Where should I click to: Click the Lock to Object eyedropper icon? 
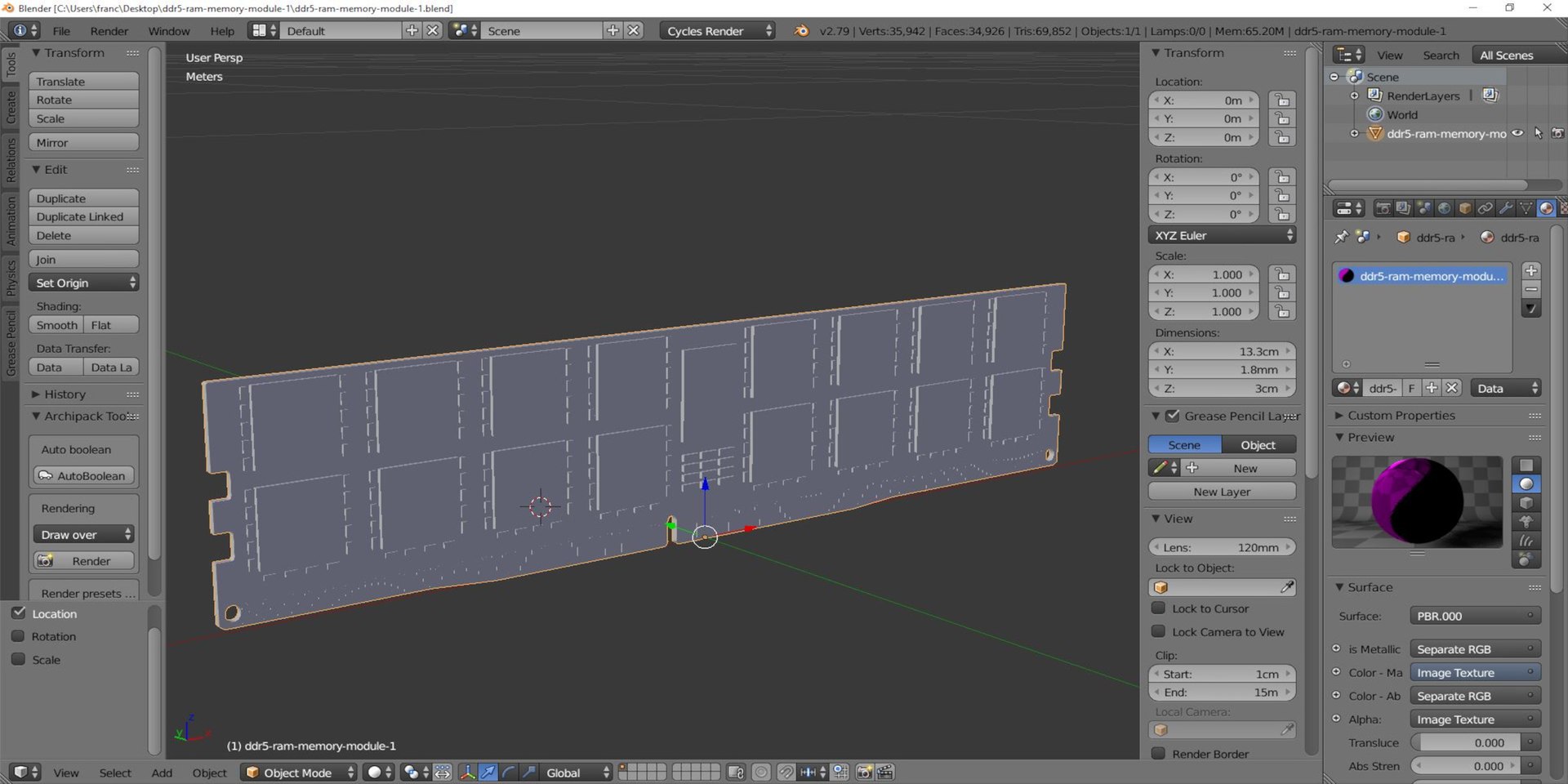[x=1287, y=587]
